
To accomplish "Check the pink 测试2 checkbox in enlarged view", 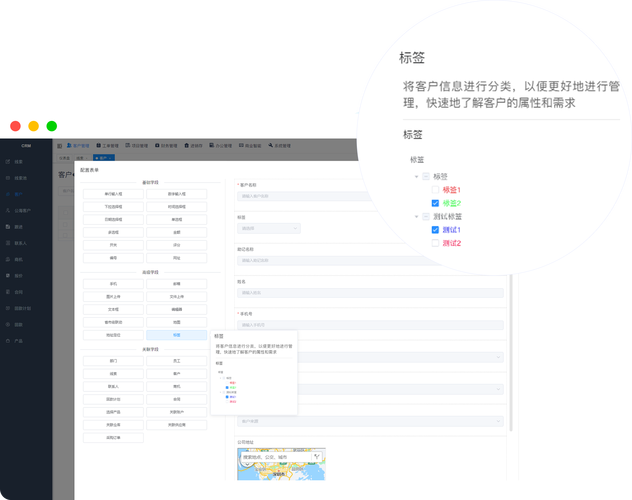I will (435, 243).
